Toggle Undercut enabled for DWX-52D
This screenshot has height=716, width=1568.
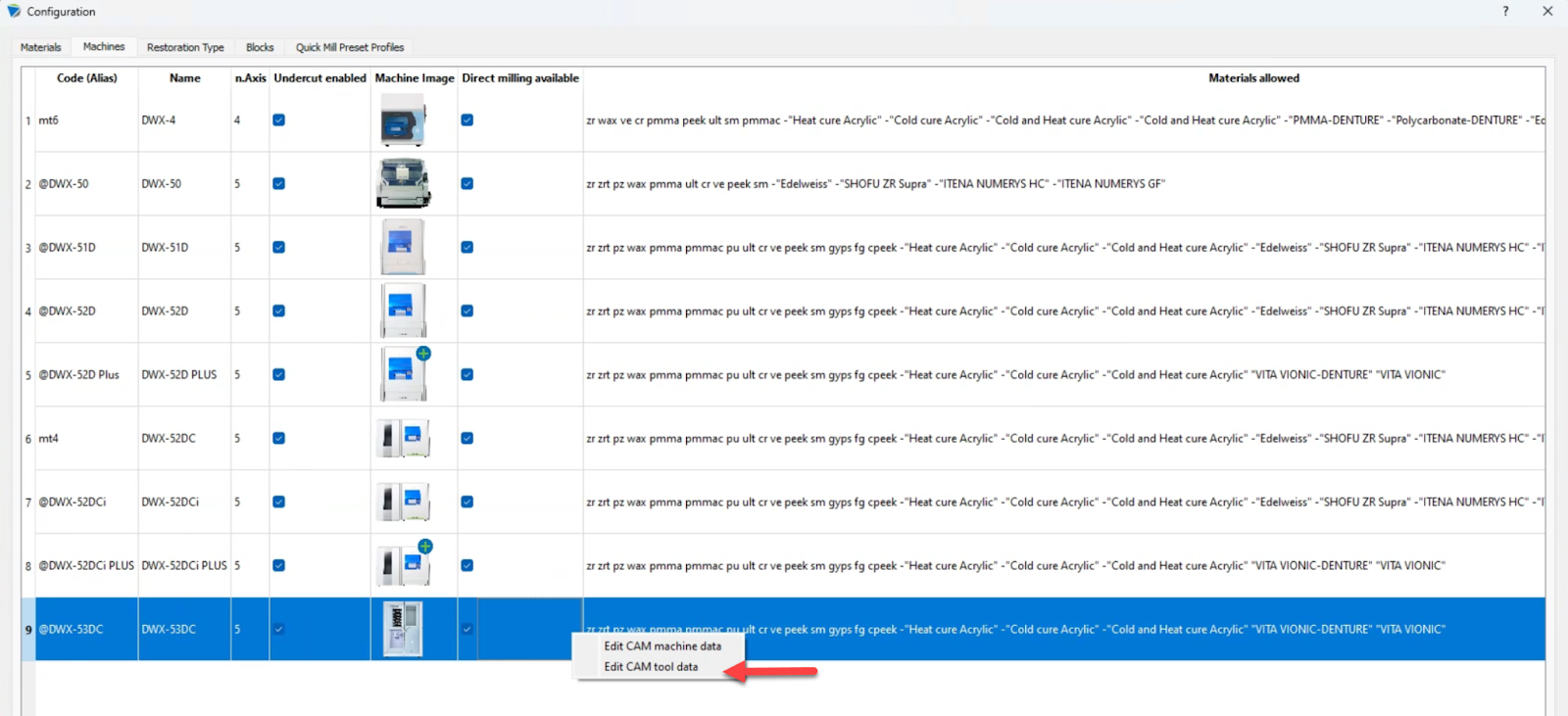click(279, 310)
